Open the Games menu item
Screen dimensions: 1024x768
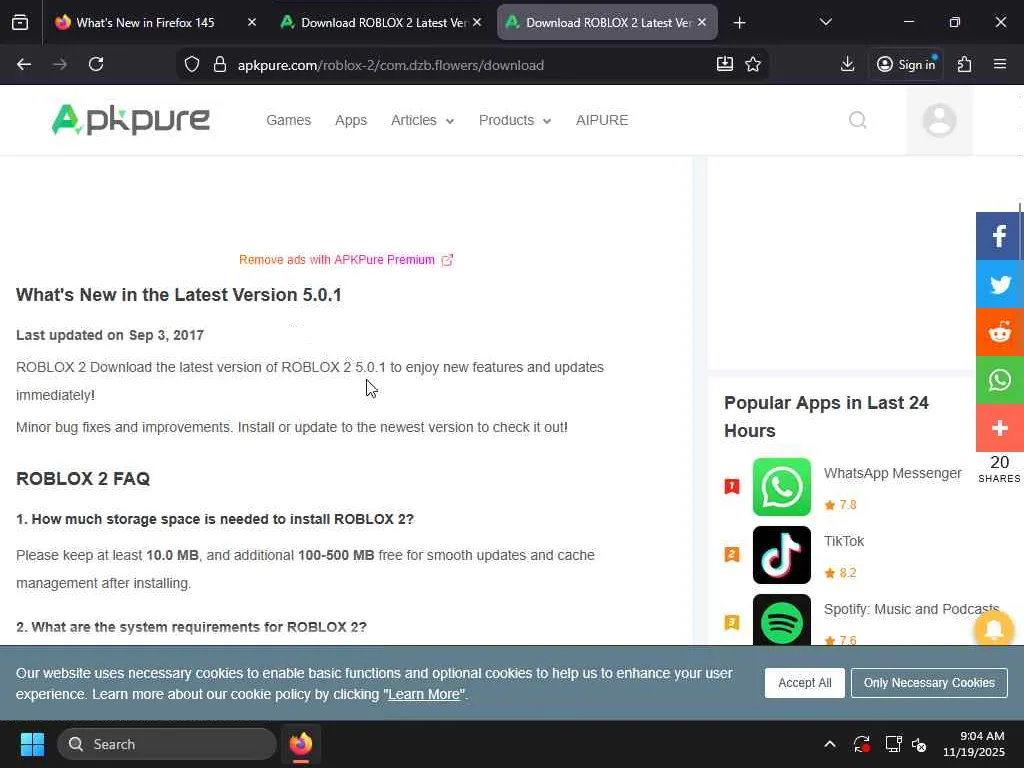click(x=289, y=120)
